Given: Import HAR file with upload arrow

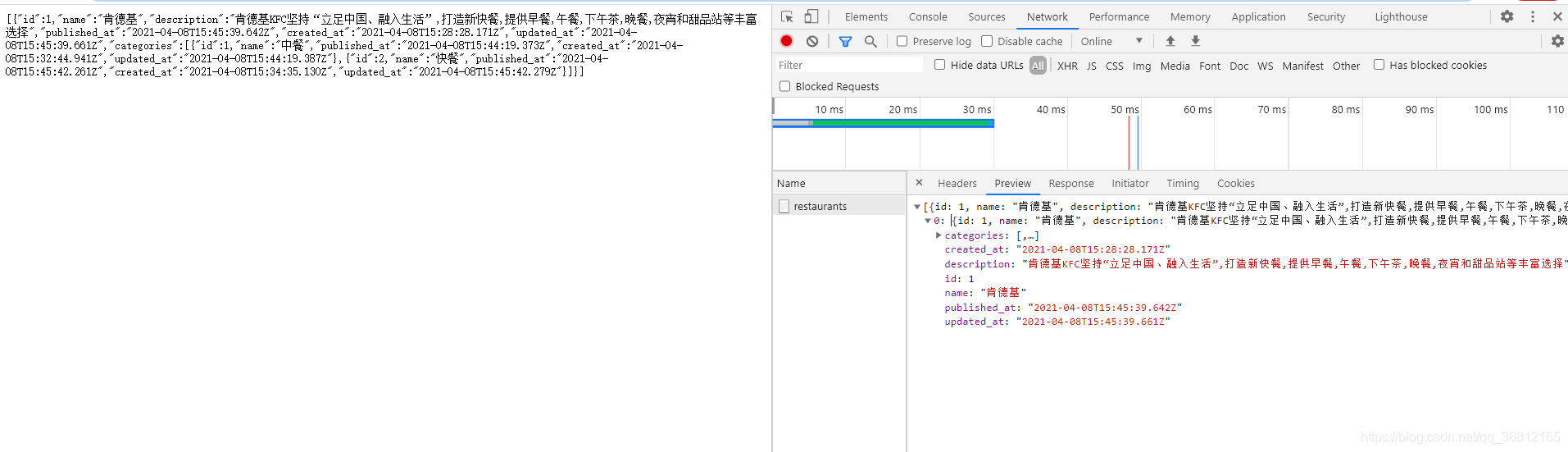Looking at the screenshot, I should [1170, 41].
